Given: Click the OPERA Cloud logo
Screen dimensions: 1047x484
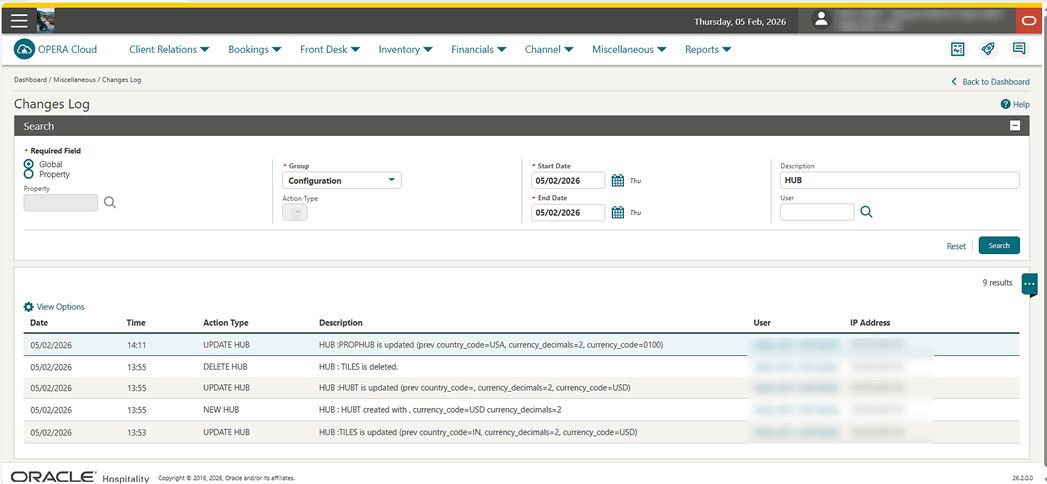Looking at the screenshot, I should [55, 49].
